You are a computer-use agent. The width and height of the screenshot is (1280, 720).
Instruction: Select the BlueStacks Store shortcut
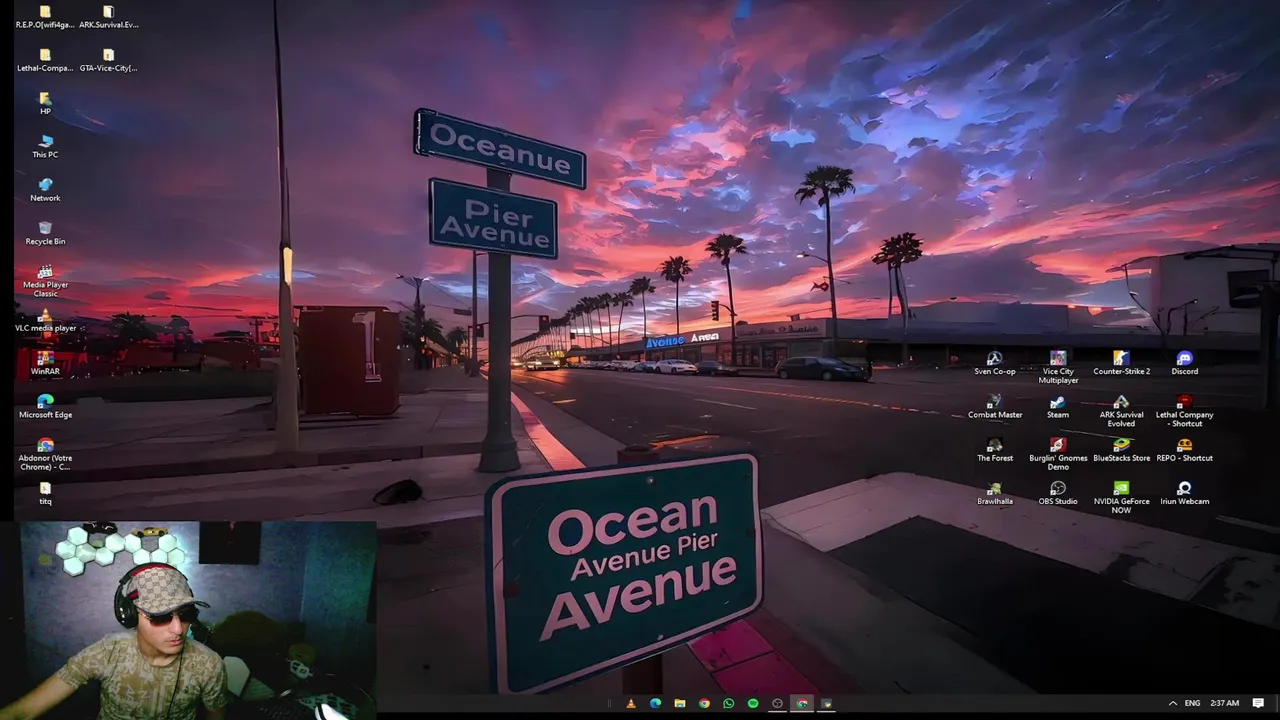1121,450
